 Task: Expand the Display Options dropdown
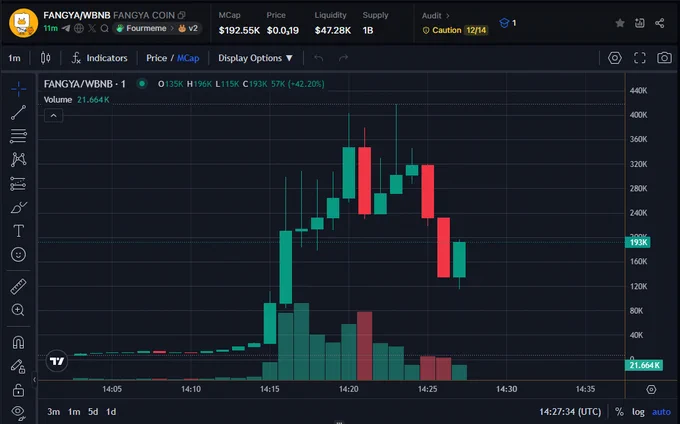255,58
